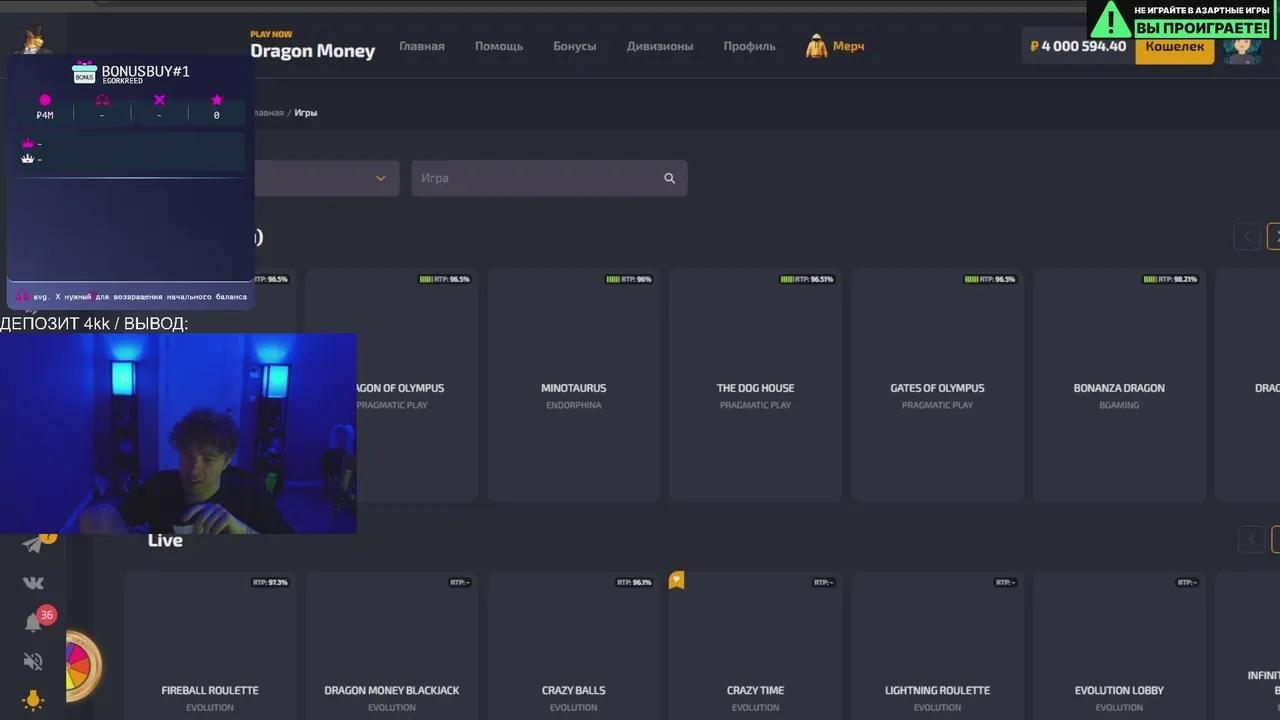1280x720 pixels.
Task: Click RTP 96.1% badge on Crazy Balls
Action: tap(634, 582)
